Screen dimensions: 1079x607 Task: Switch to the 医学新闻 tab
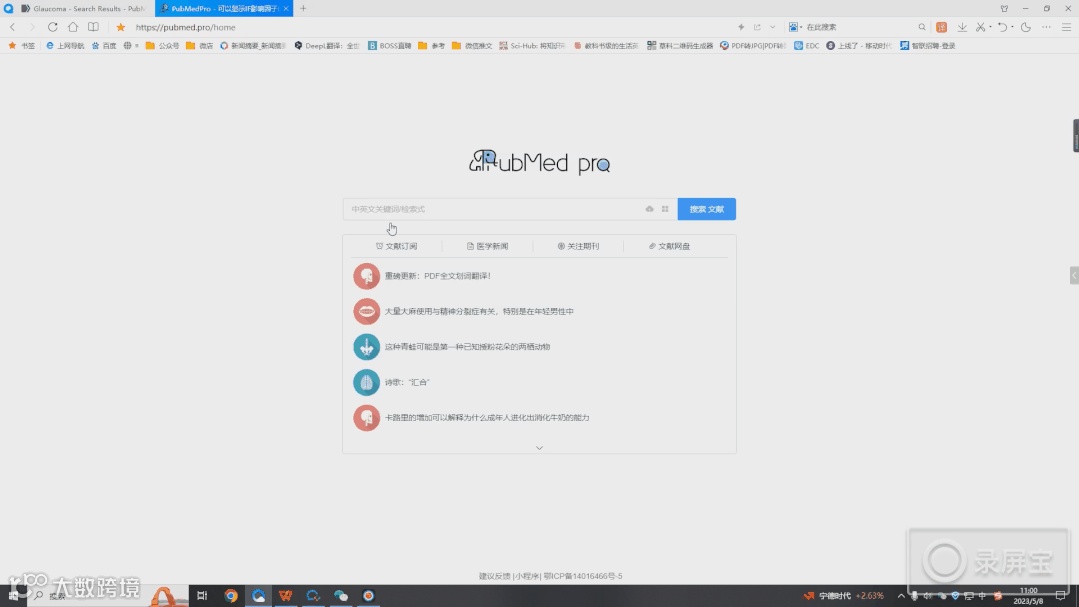pos(487,246)
